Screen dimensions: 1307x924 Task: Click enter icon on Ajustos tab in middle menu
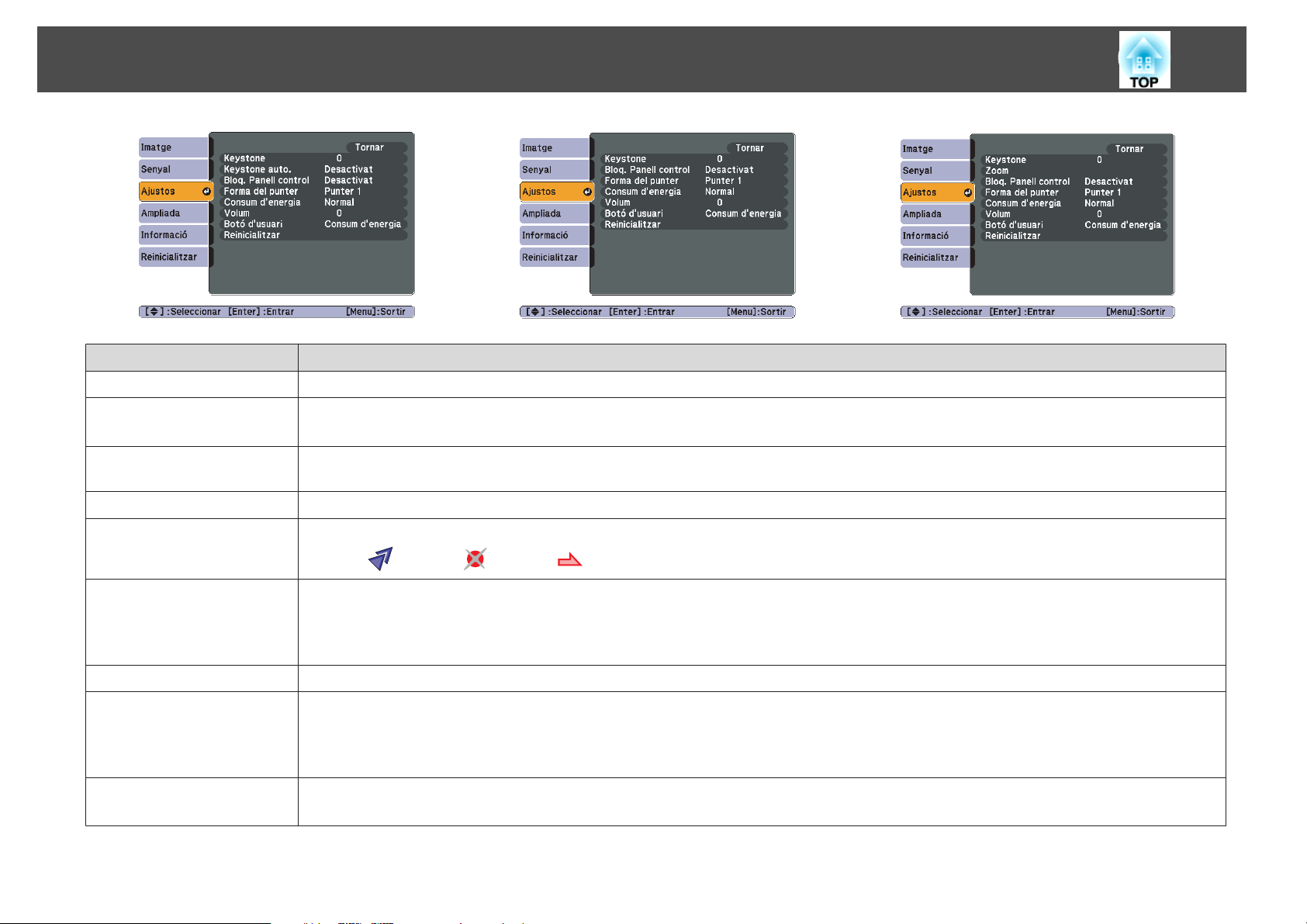[587, 192]
